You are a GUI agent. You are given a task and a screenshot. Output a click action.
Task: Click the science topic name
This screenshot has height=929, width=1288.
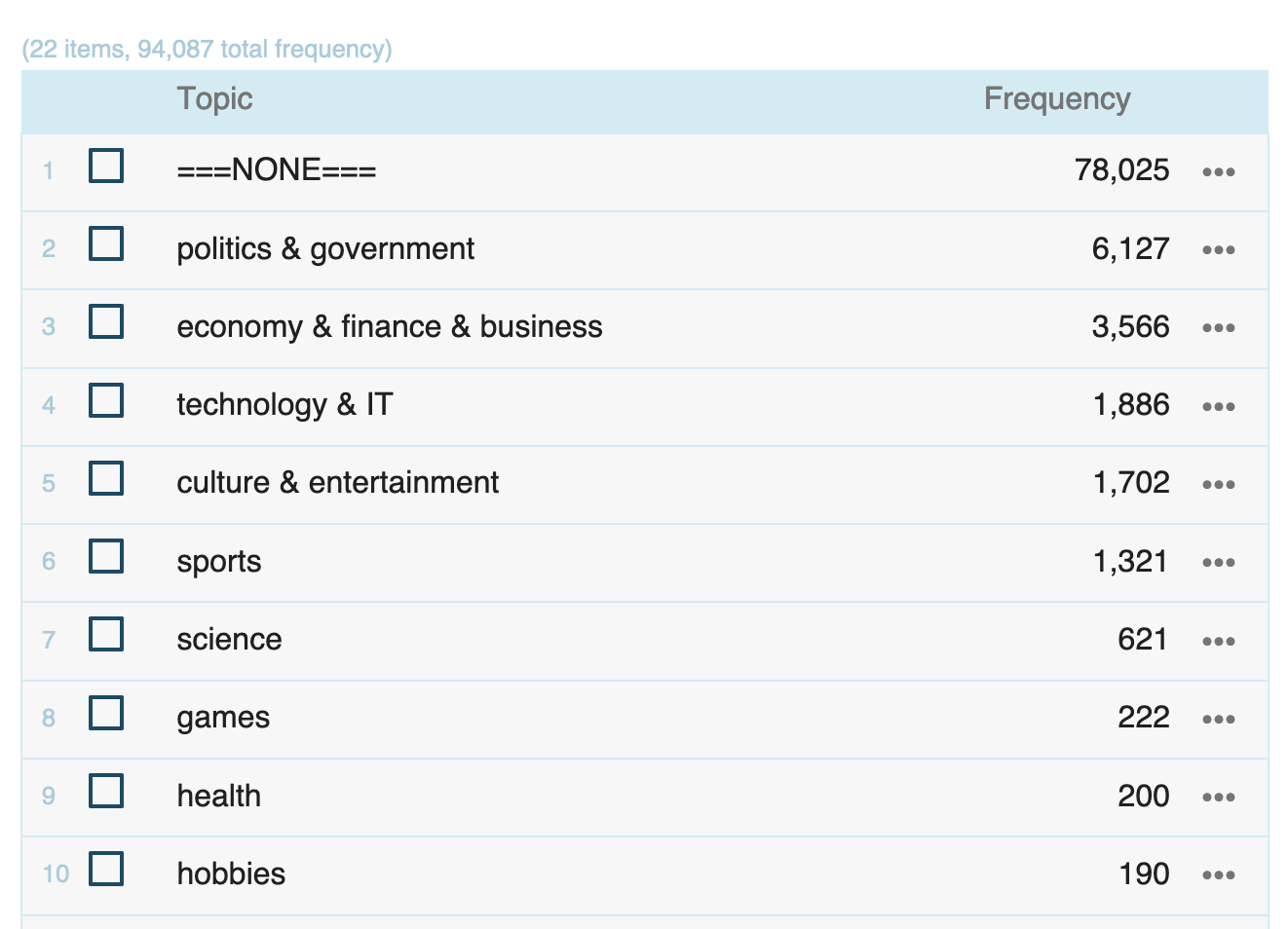tap(229, 640)
